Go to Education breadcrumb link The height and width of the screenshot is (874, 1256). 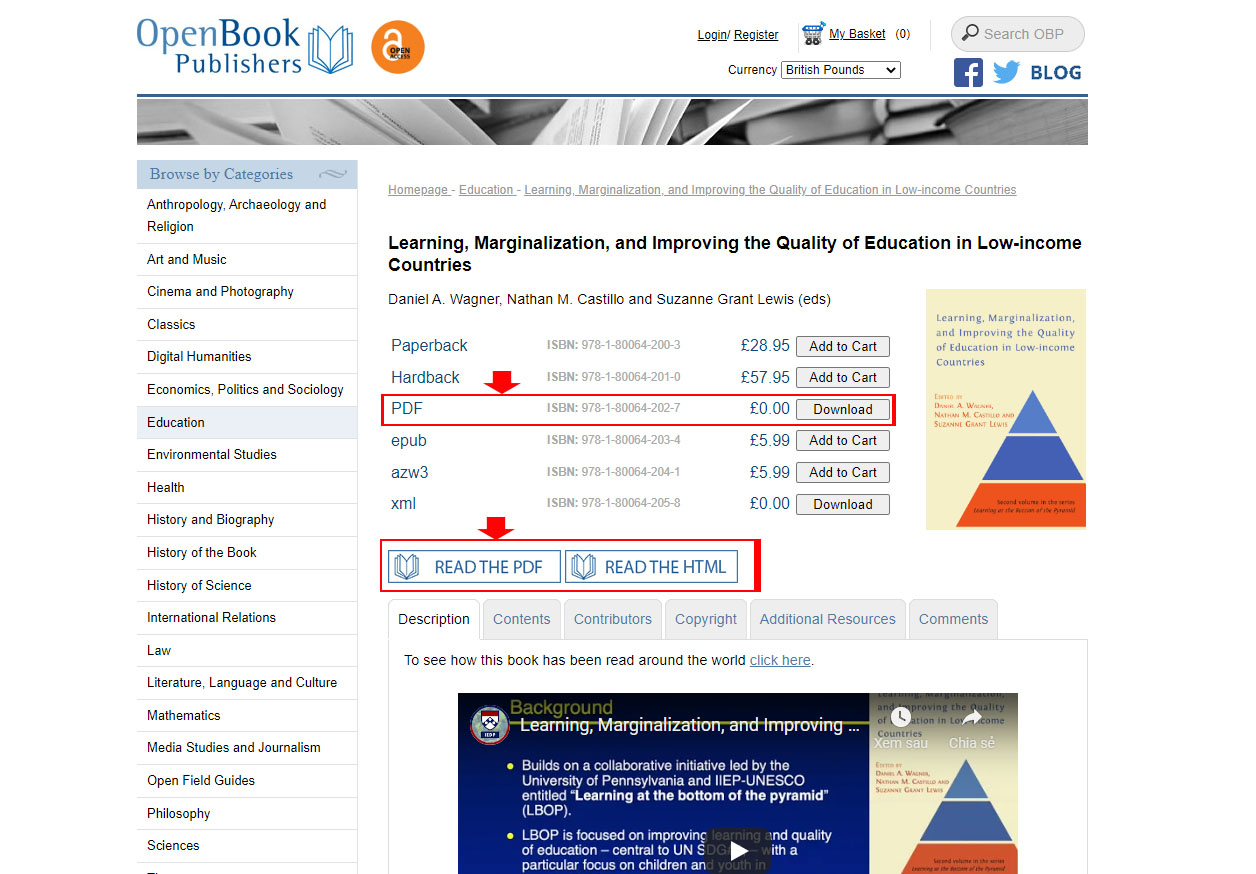486,190
